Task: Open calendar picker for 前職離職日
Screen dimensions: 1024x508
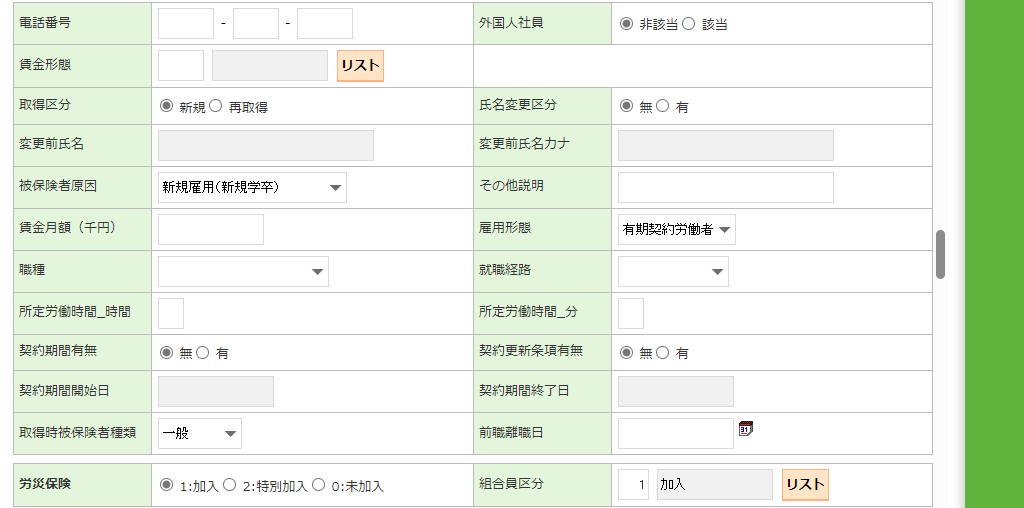Action: (x=745, y=428)
